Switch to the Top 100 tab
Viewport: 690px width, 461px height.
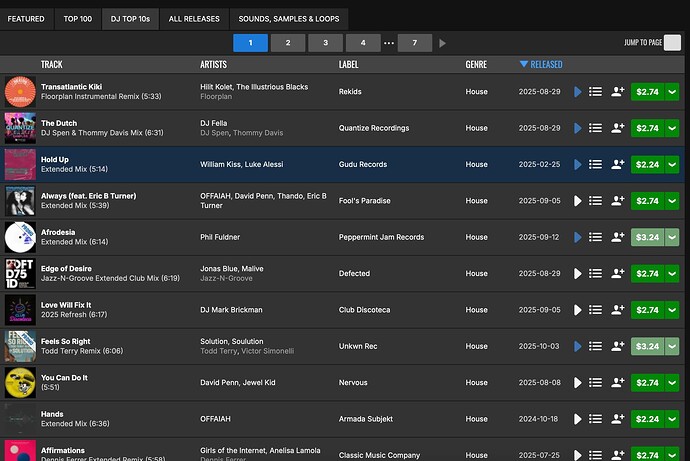(78, 19)
